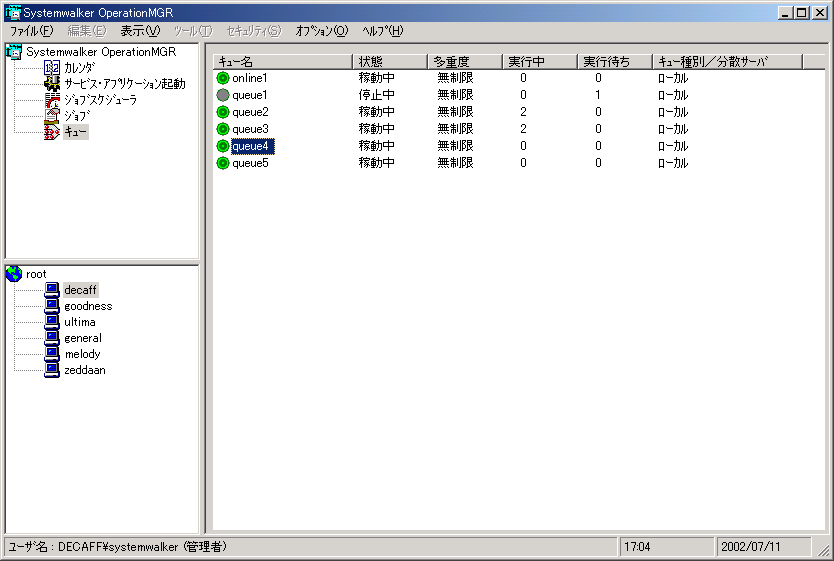Sort by the キュー名 column header
Viewport: 834px width, 561px height.
pos(282,62)
